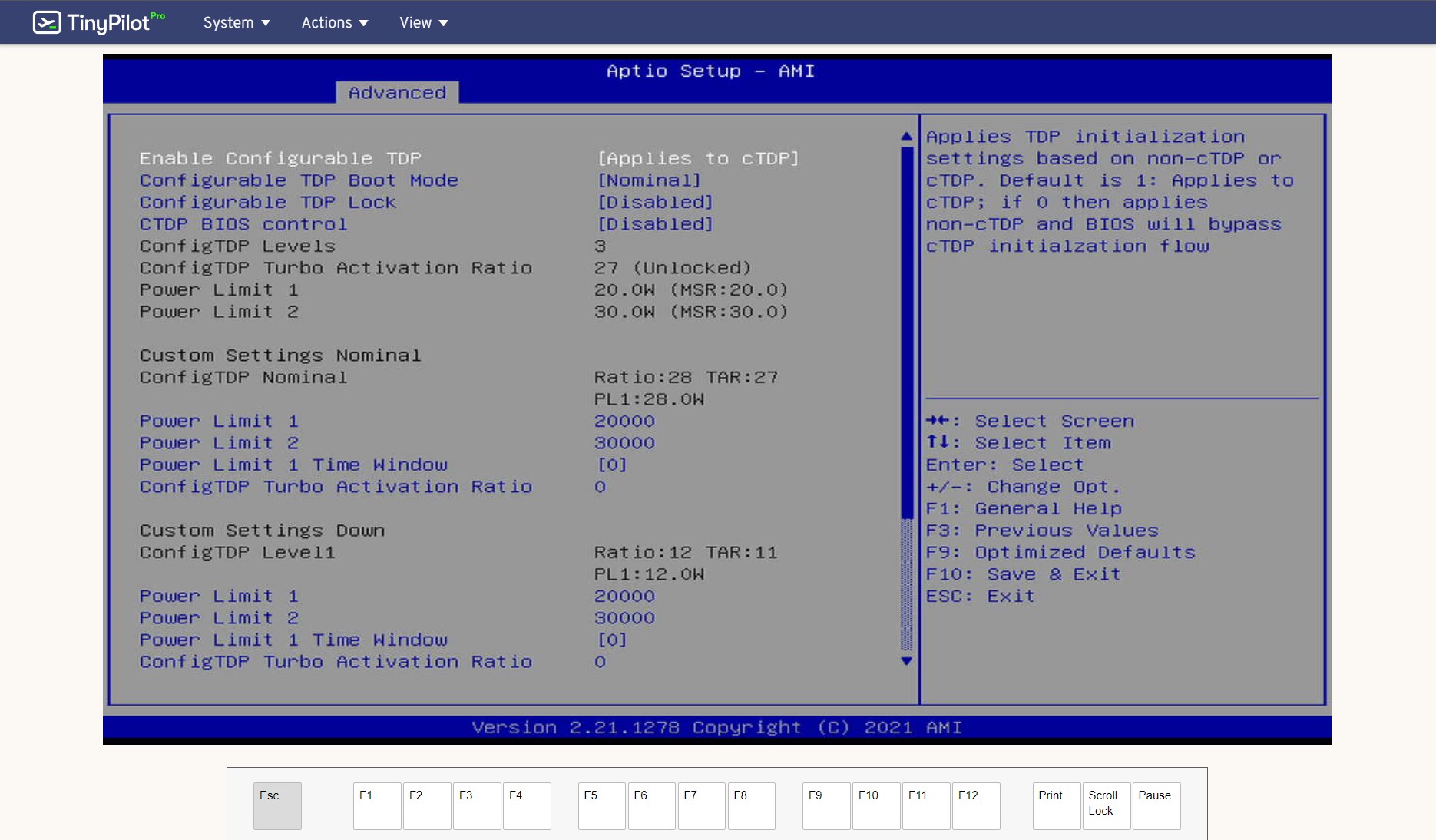Viewport: 1436px width, 840px height.
Task: Expand the View menu
Action: pos(423,22)
